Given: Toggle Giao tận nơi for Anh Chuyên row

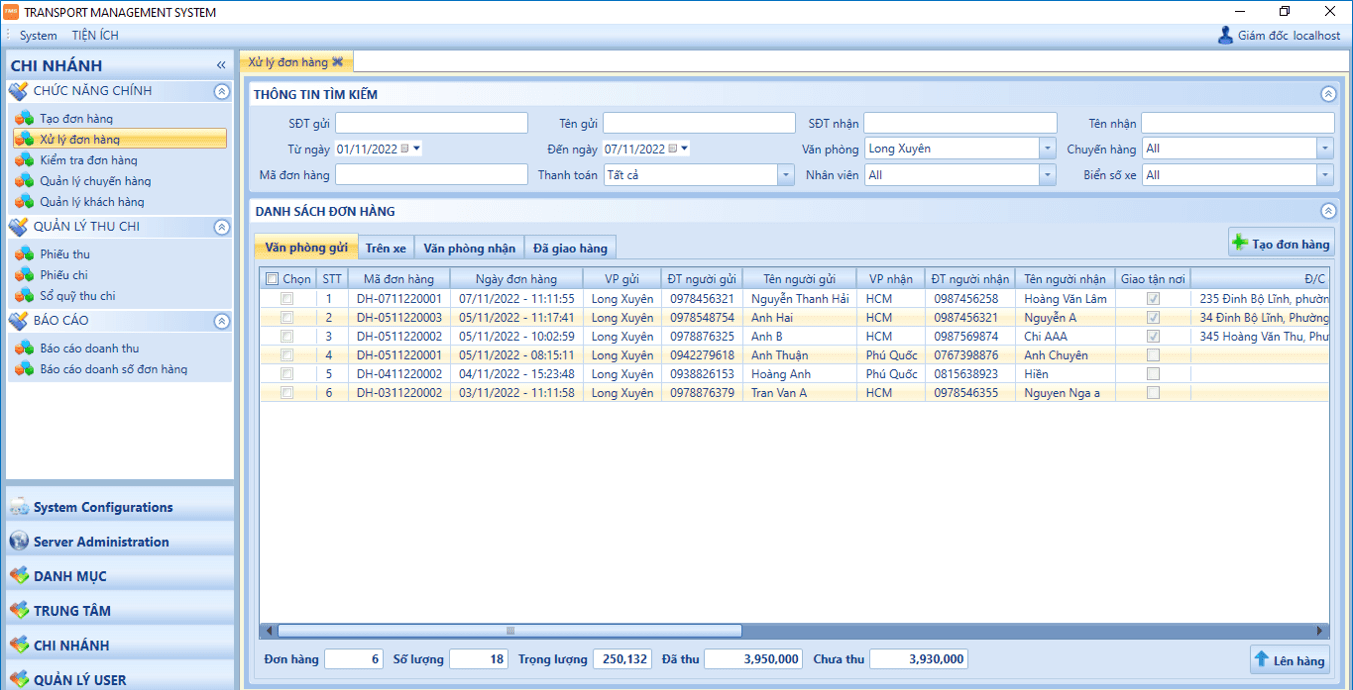Looking at the screenshot, I should point(1153,355).
